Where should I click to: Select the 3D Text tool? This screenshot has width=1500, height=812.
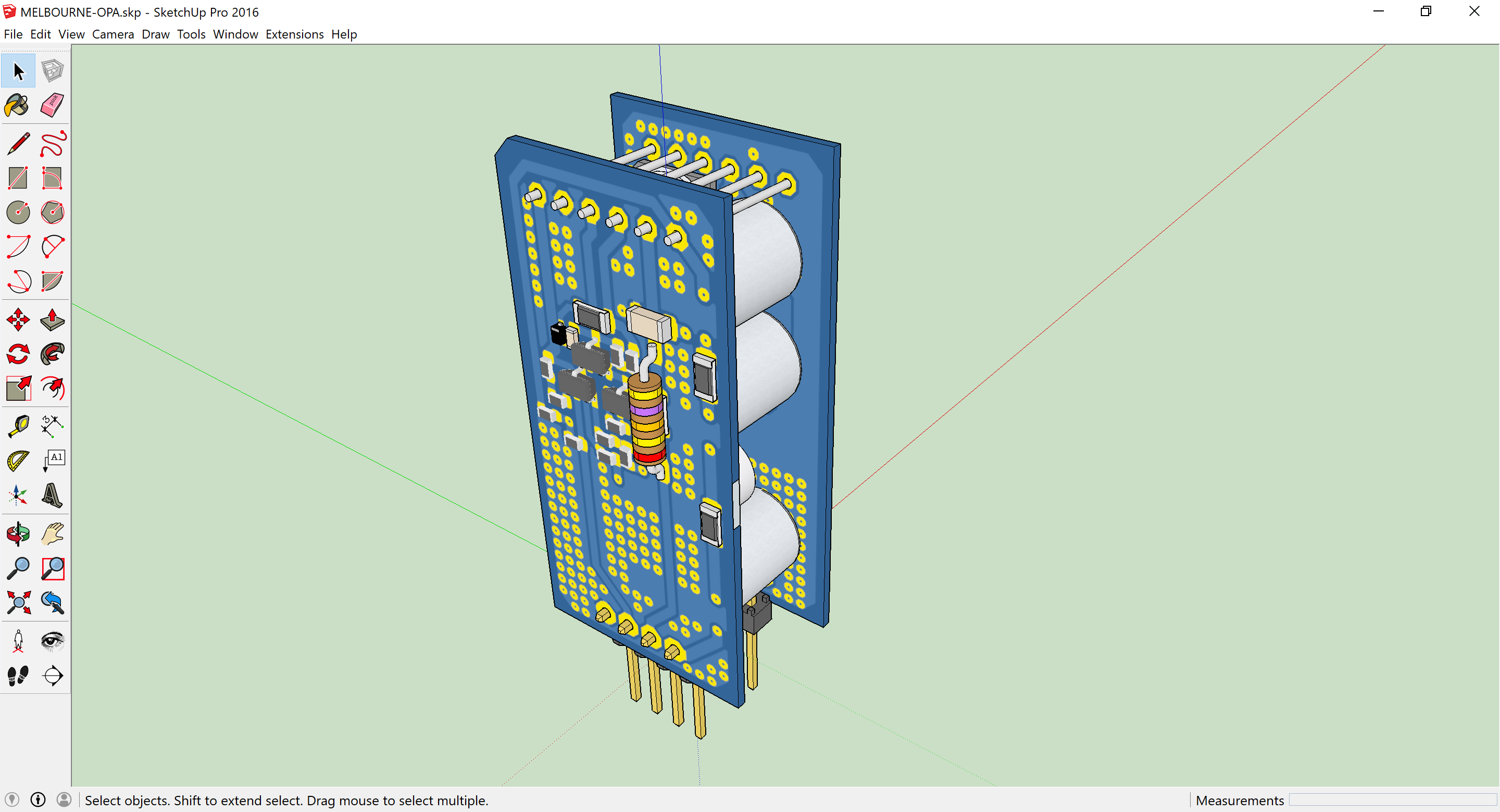[x=53, y=496]
